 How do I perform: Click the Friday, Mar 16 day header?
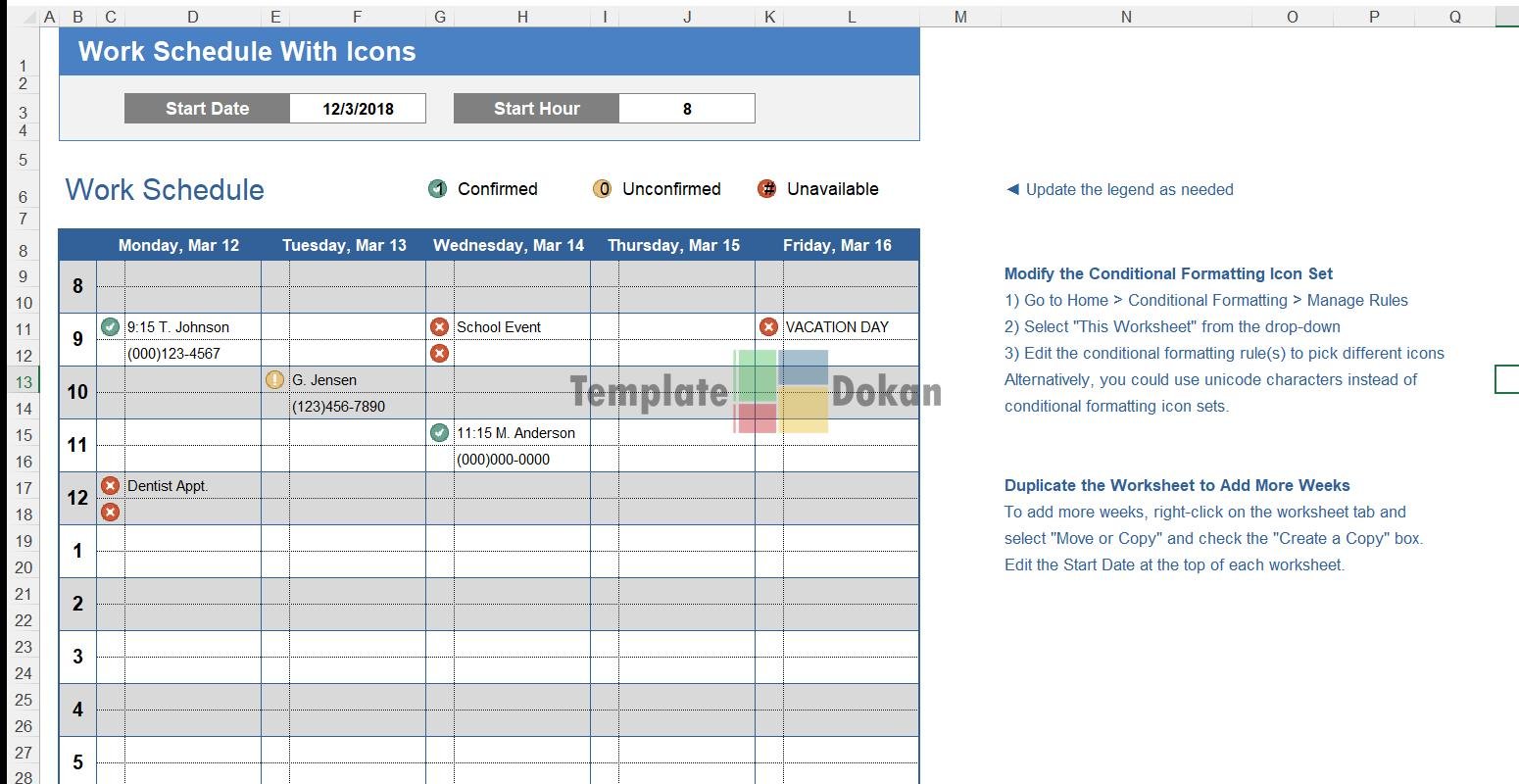[837, 245]
